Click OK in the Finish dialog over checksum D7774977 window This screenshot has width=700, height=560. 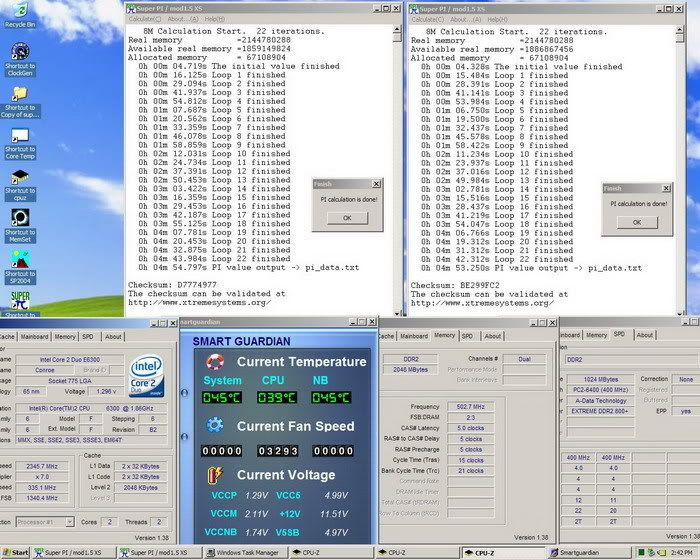coord(347,218)
